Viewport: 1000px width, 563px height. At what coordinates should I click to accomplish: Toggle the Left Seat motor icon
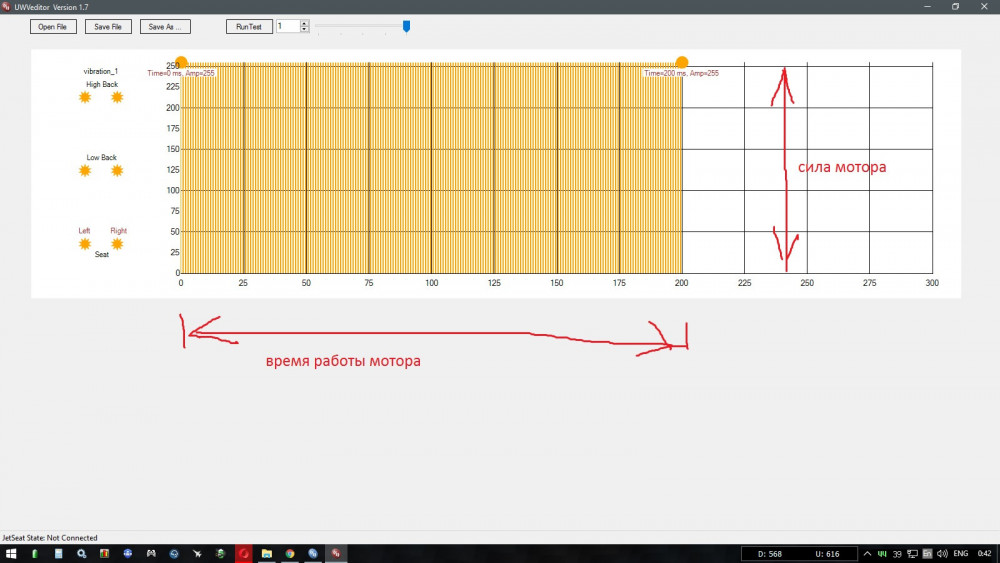[85, 244]
